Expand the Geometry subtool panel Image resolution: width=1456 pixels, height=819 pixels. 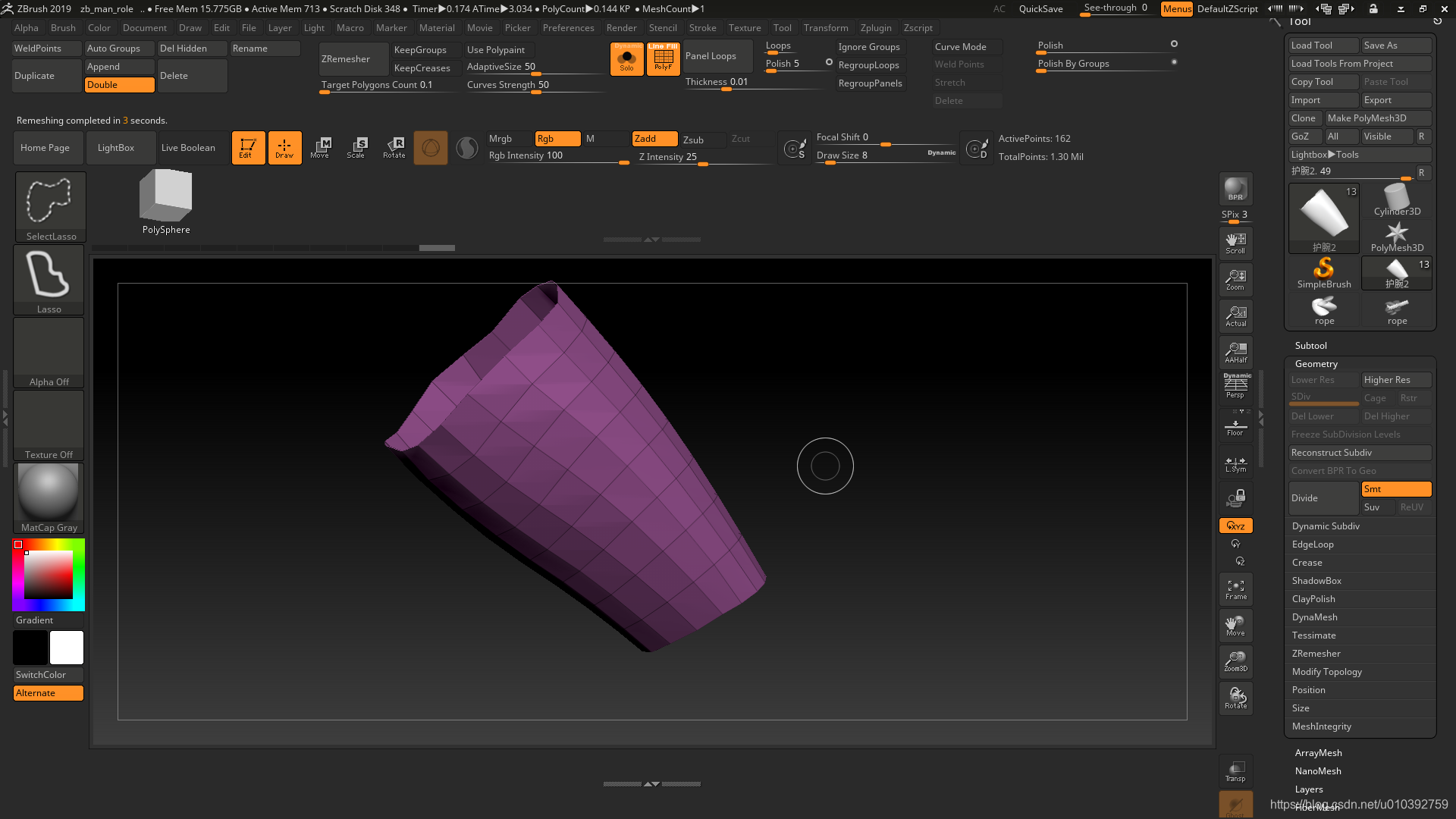click(1316, 363)
